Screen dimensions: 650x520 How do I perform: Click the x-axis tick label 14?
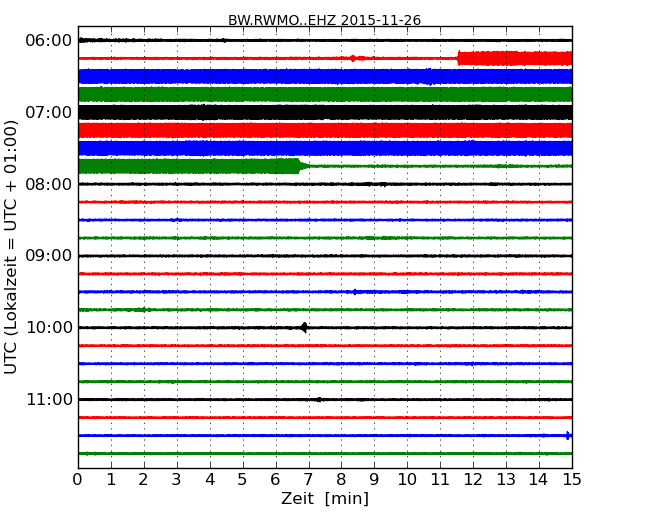pyautogui.click(x=539, y=480)
